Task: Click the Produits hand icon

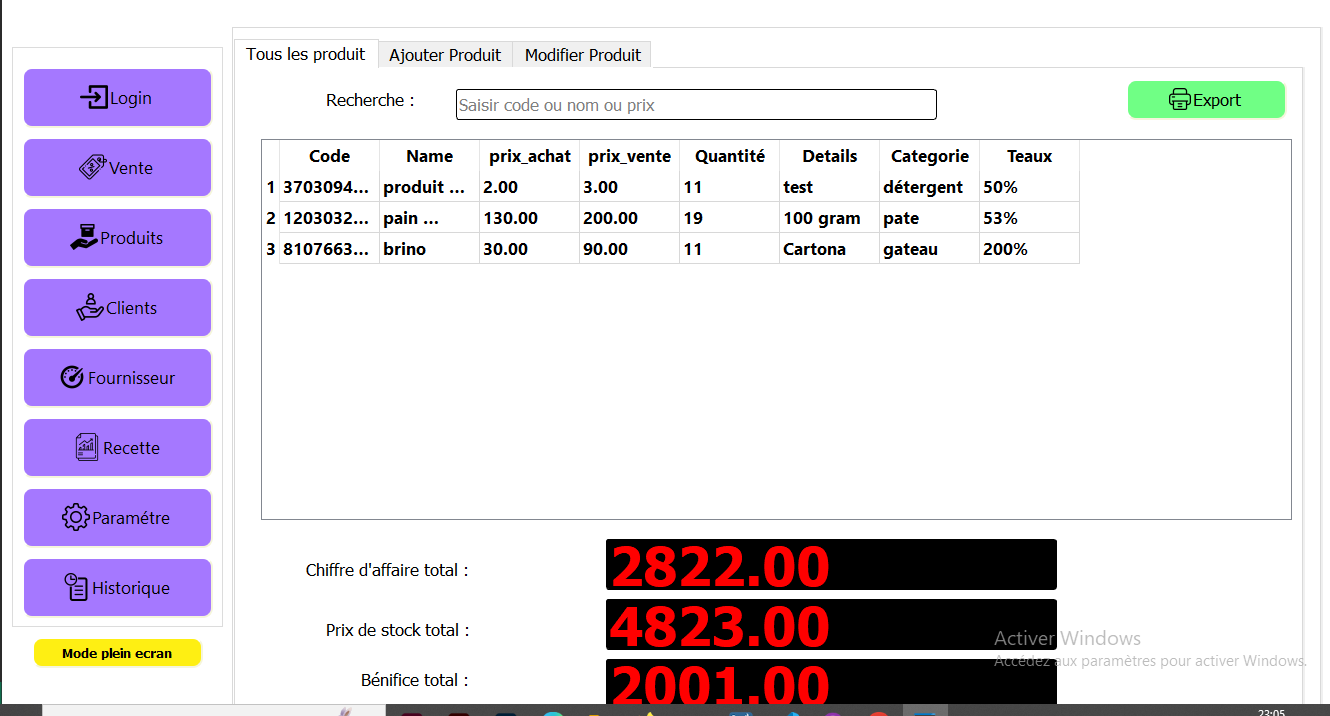Action: coord(84,237)
